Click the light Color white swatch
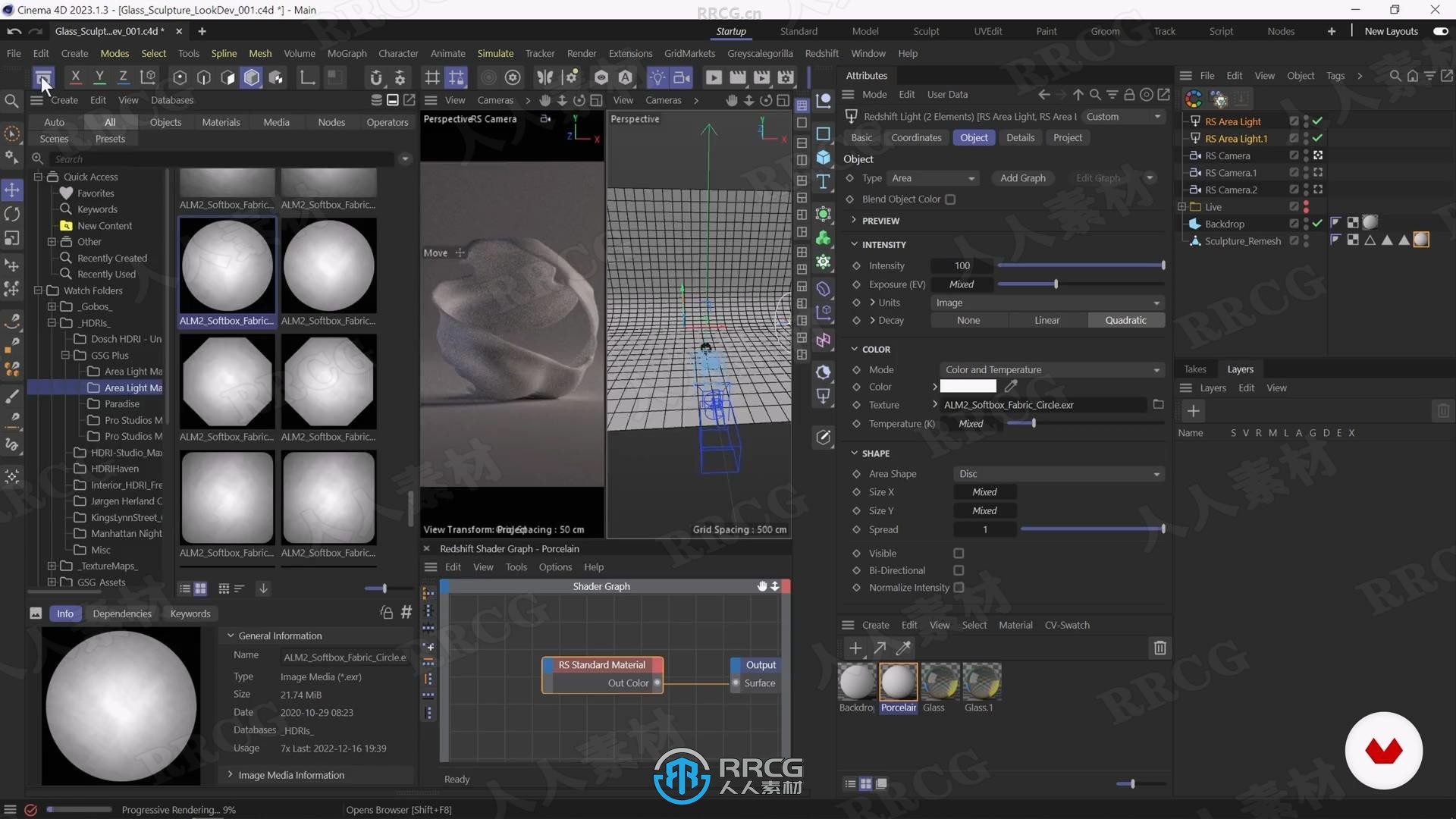Screen dimensions: 1456x819 pos(968,387)
